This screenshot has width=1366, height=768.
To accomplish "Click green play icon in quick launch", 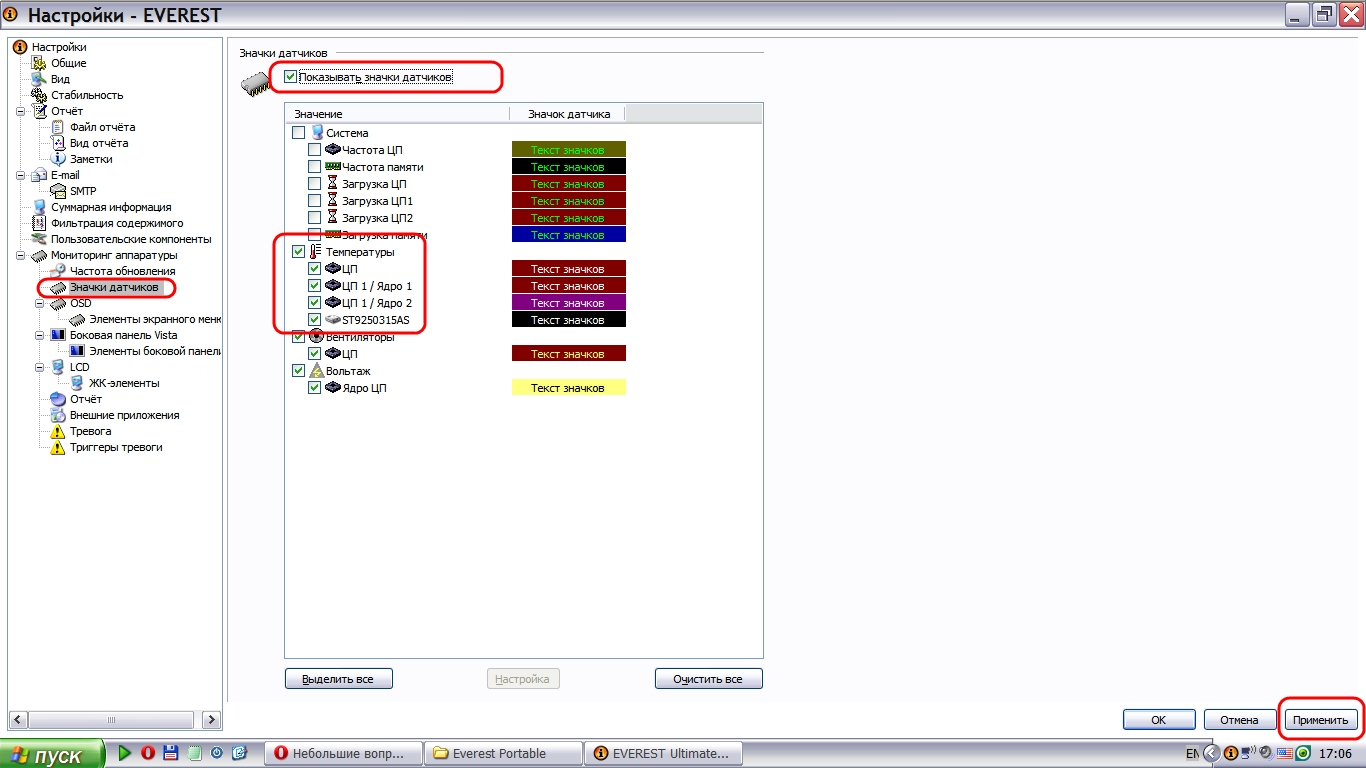I will point(125,753).
